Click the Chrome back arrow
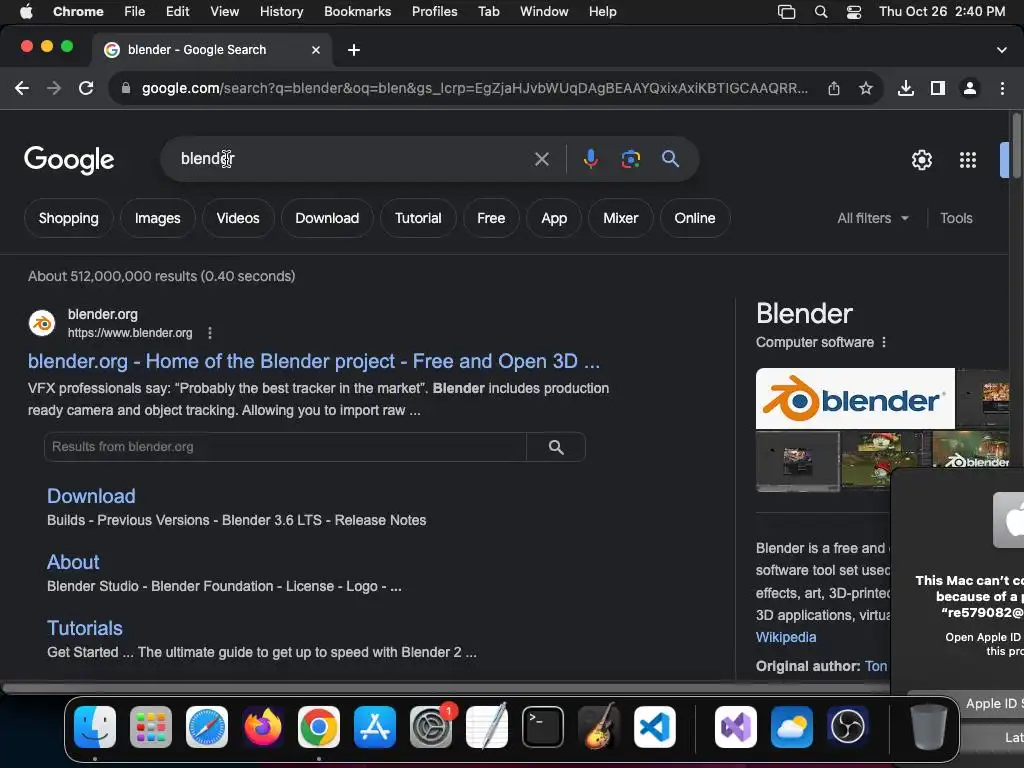 click(22, 88)
